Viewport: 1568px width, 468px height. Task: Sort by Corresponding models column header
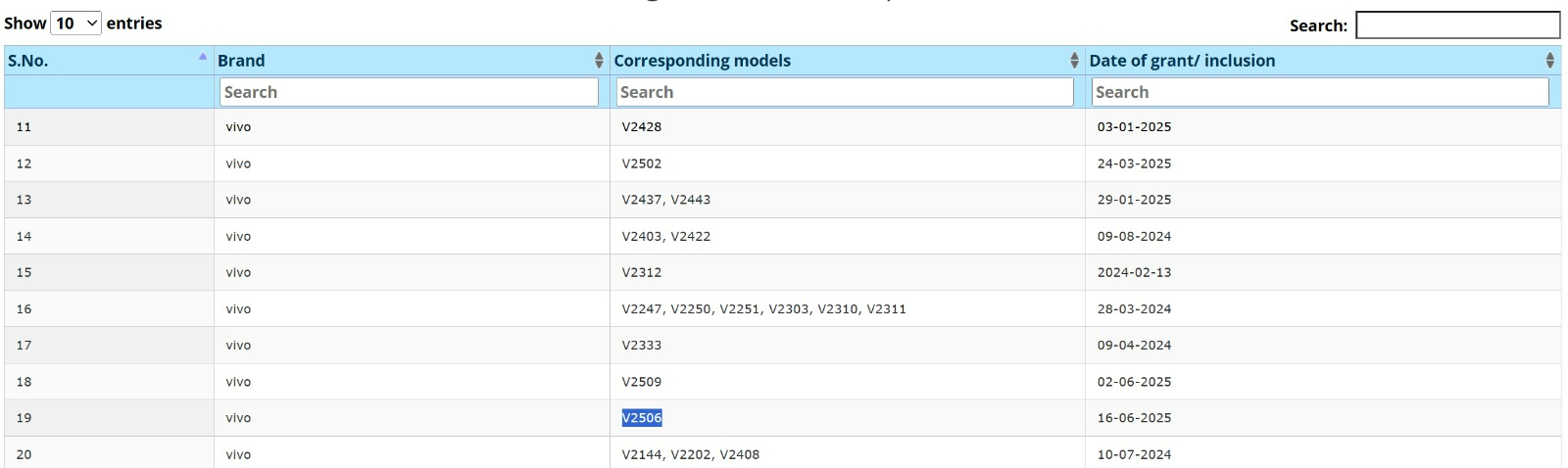tap(703, 61)
